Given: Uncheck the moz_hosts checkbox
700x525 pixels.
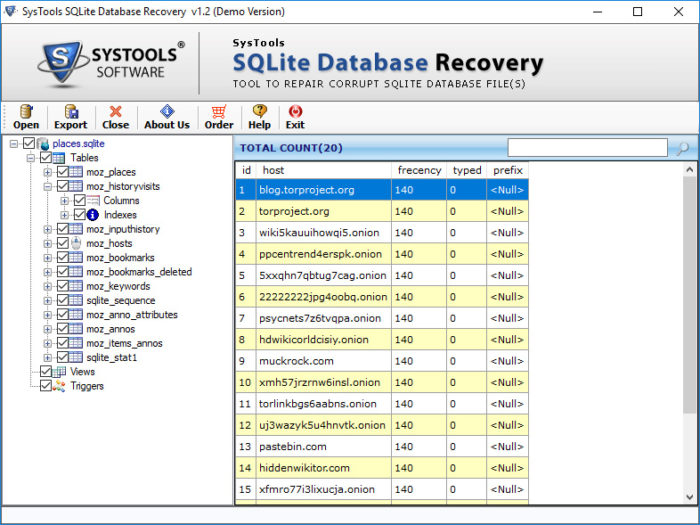Looking at the screenshot, I should coord(62,243).
